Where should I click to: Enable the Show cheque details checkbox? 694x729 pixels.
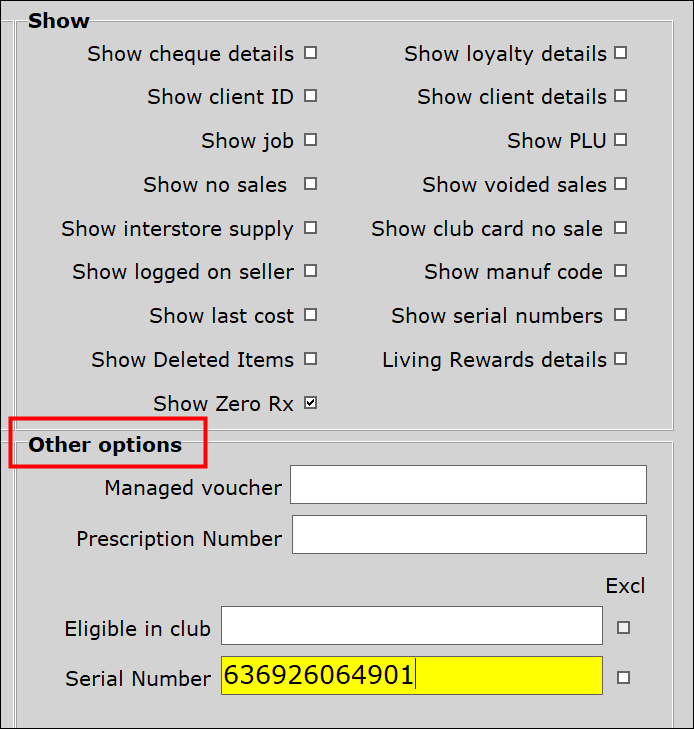click(311, 53)
